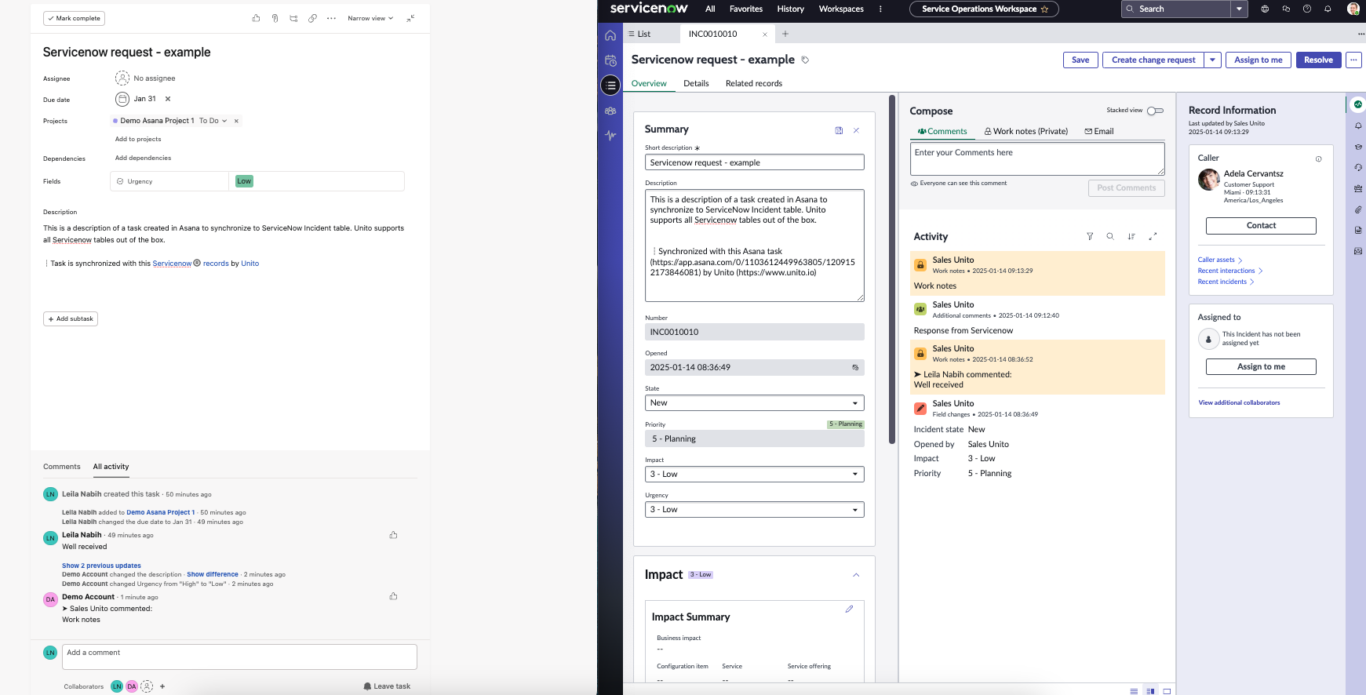Collapse the Impact section chevron
The height and width of the screenshot is (695, 1366).
(856, 575)
